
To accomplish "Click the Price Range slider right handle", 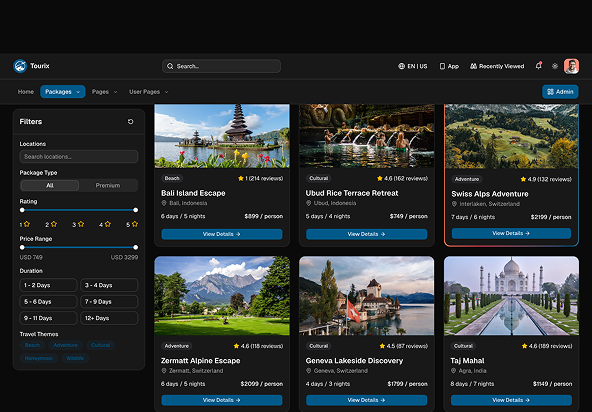I will tap(136, 247).
